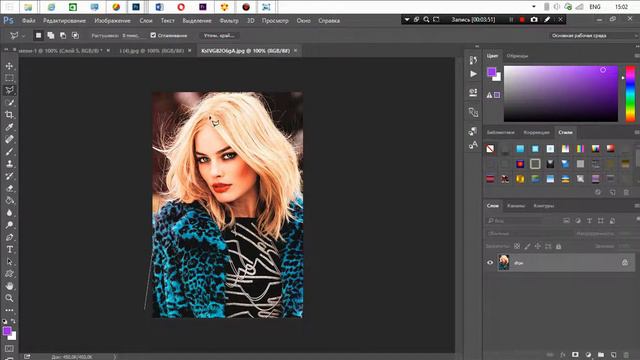Select the Blur tool

click(9, 213)
